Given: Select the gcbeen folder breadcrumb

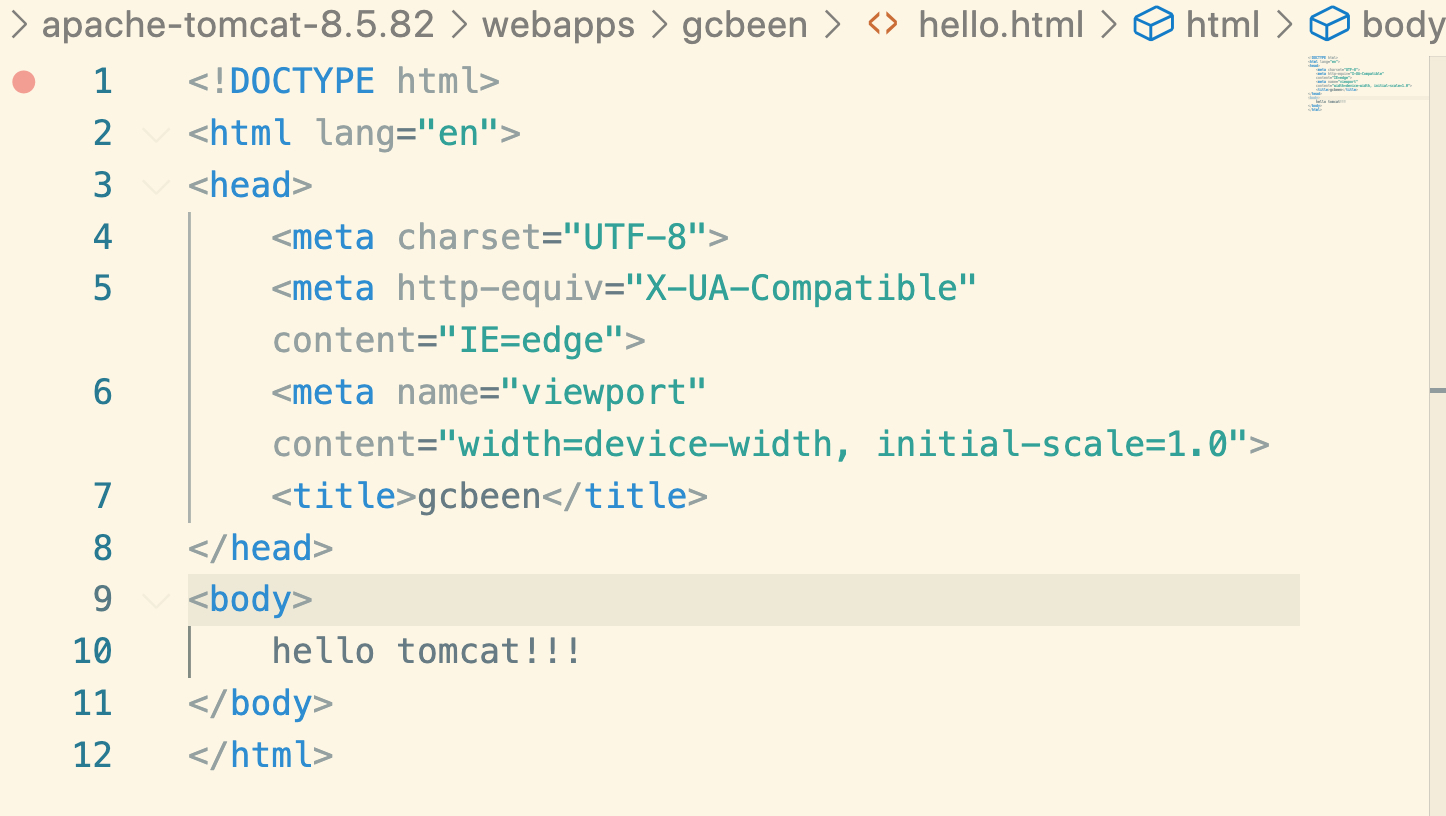Looking at the screenshot, I should tap(744, 25).
